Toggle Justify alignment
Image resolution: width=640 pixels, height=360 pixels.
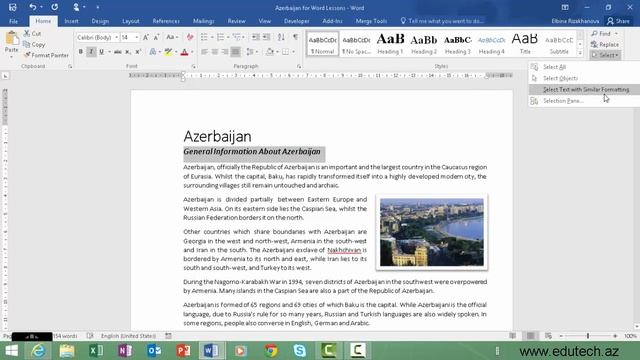[236, 52]
